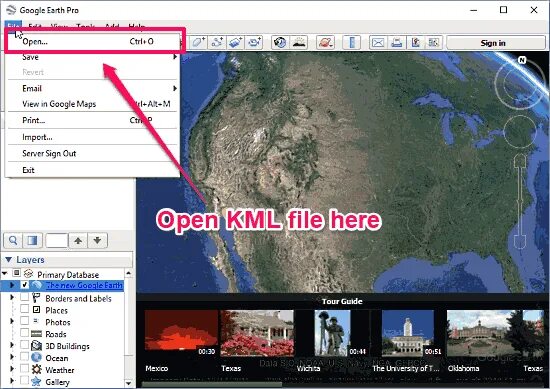Click the Record a Tour toolbar icon

(254, 42)
